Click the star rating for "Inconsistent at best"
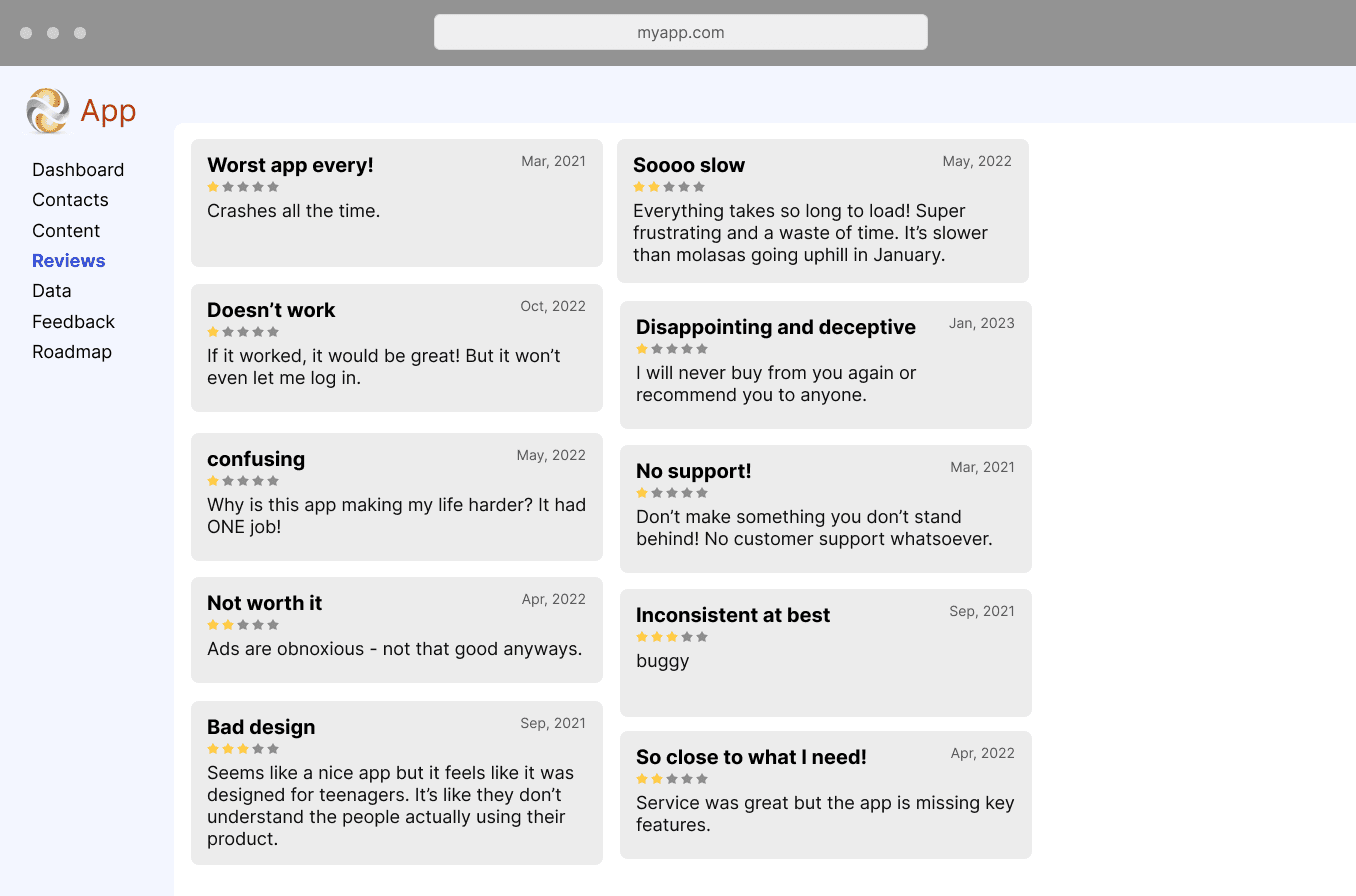The height and width of the screenshot is (896, 1356). point(672,637)
